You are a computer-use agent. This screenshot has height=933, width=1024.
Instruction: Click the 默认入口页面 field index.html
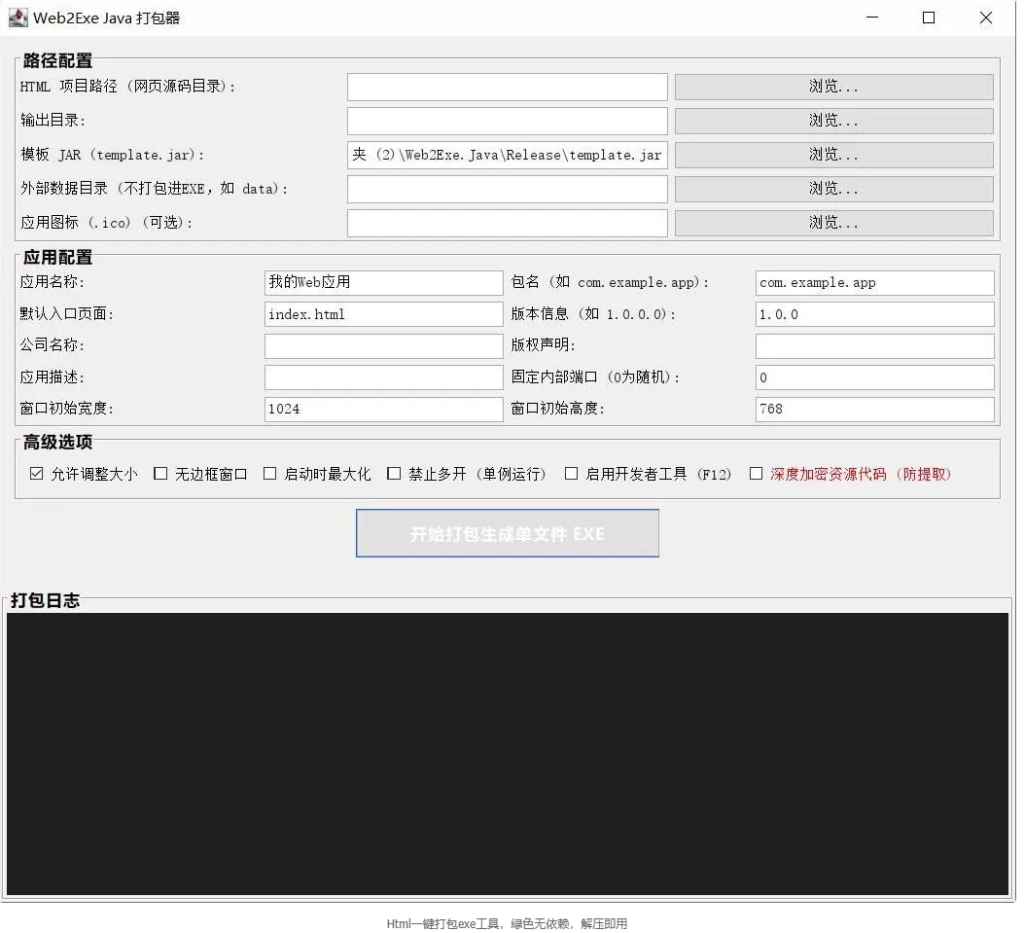point(384,314)
